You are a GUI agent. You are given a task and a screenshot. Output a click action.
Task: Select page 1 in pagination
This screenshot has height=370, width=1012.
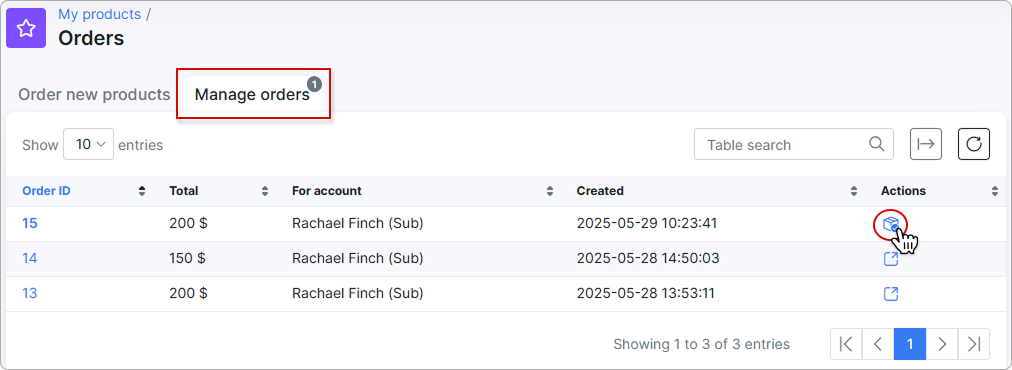point(910,344)
